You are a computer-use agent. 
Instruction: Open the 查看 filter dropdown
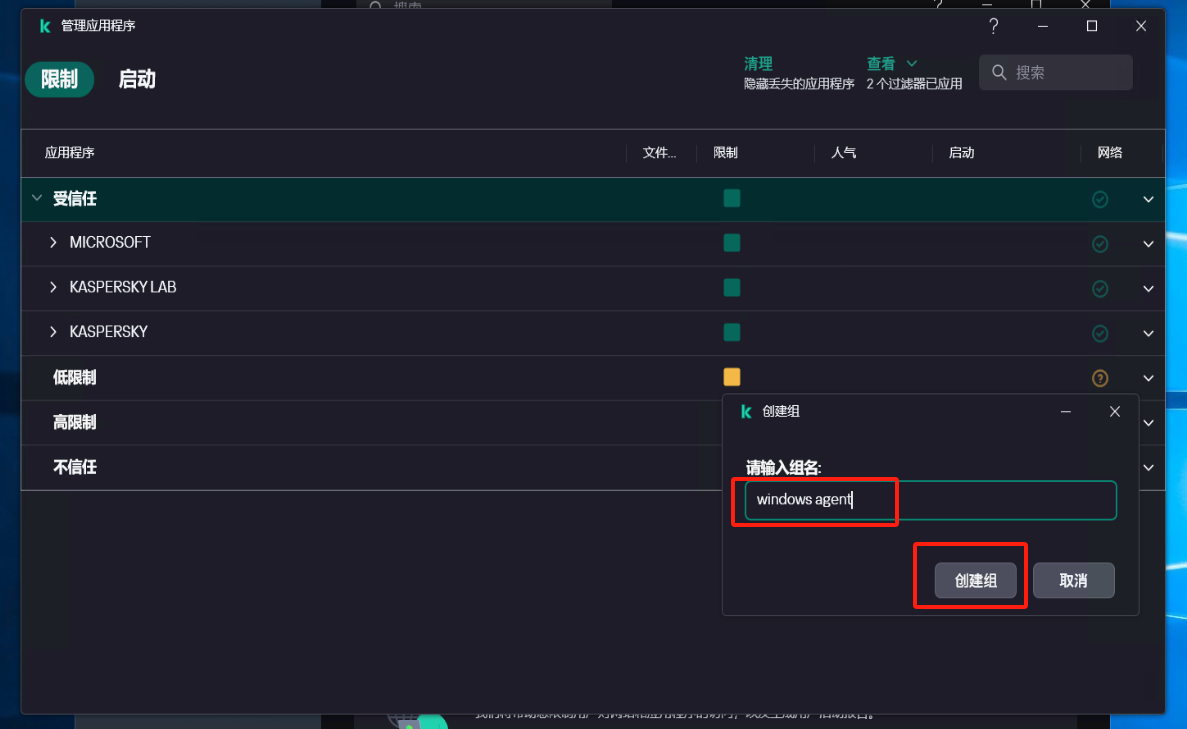point(892,64)
